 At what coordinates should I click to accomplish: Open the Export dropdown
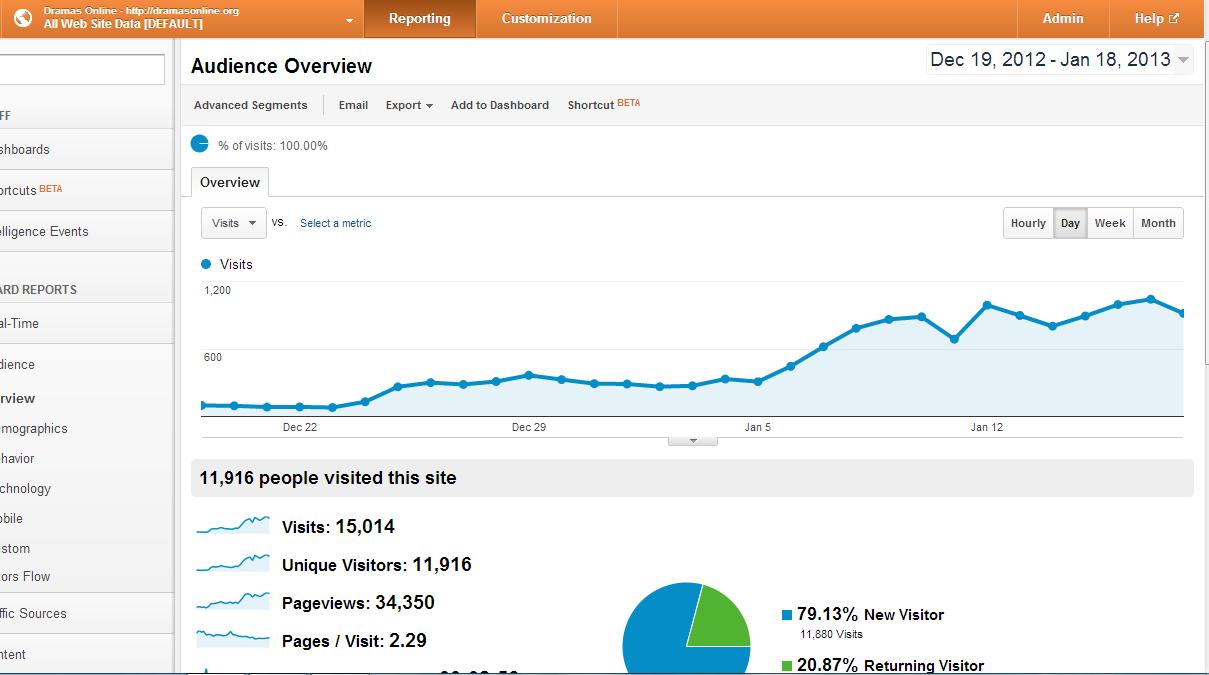click(409, 105)
